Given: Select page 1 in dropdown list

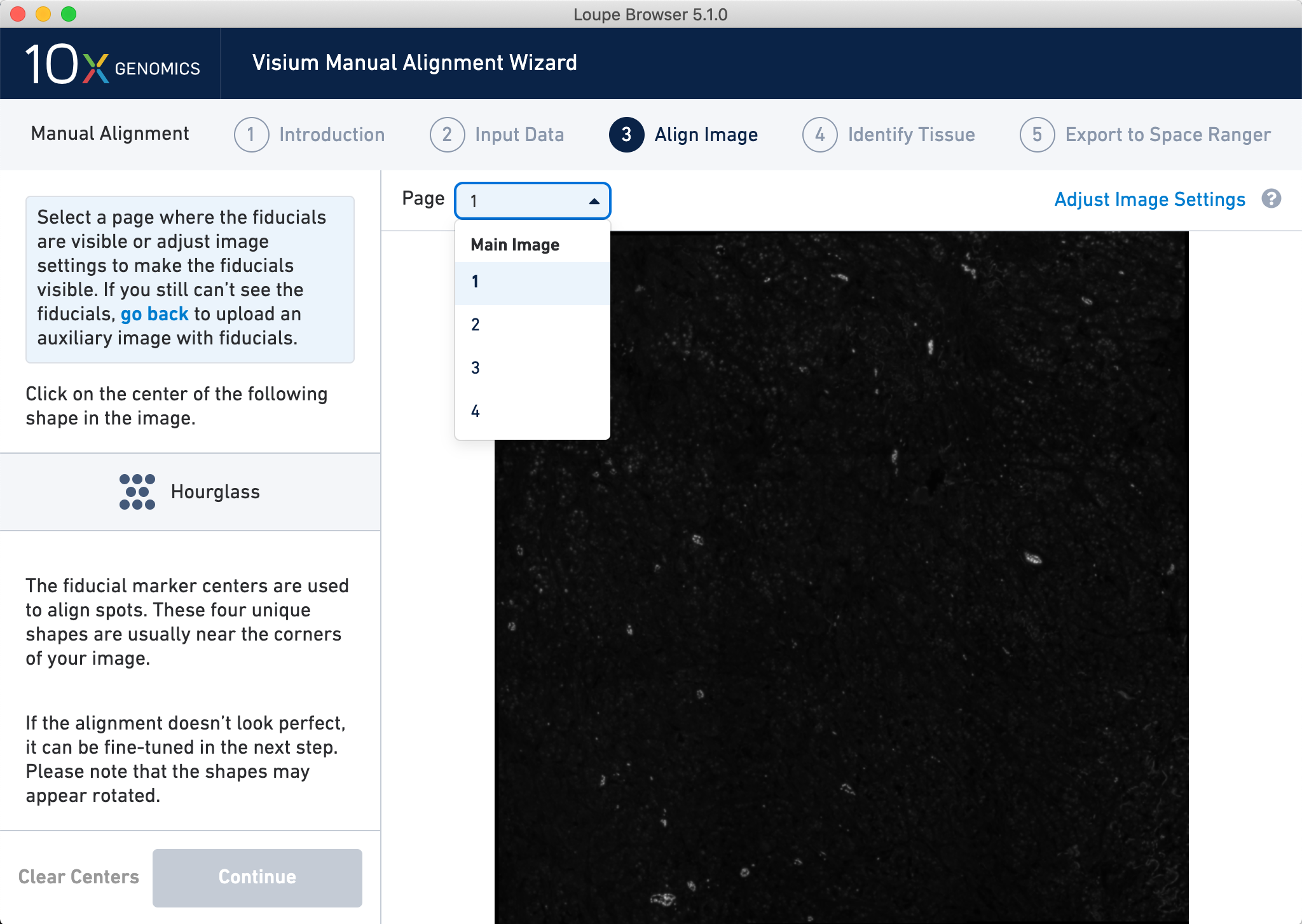Looking at the screenshot, I should tap(533, 282).
